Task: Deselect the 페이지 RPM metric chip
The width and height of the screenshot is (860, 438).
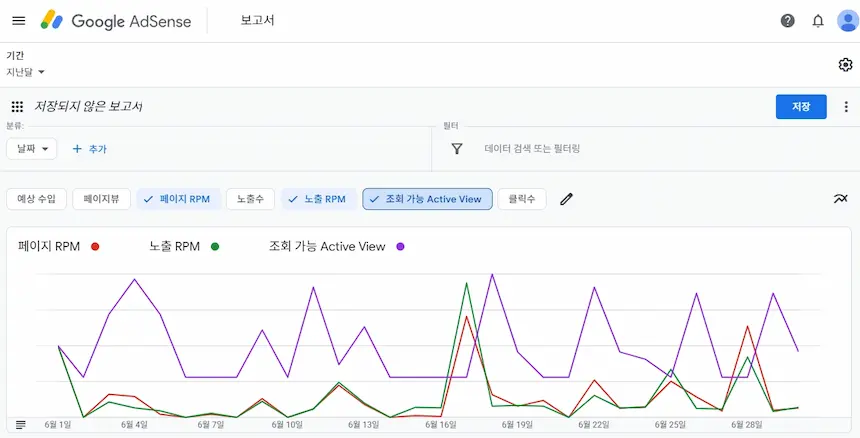Action: click(179, 199)
